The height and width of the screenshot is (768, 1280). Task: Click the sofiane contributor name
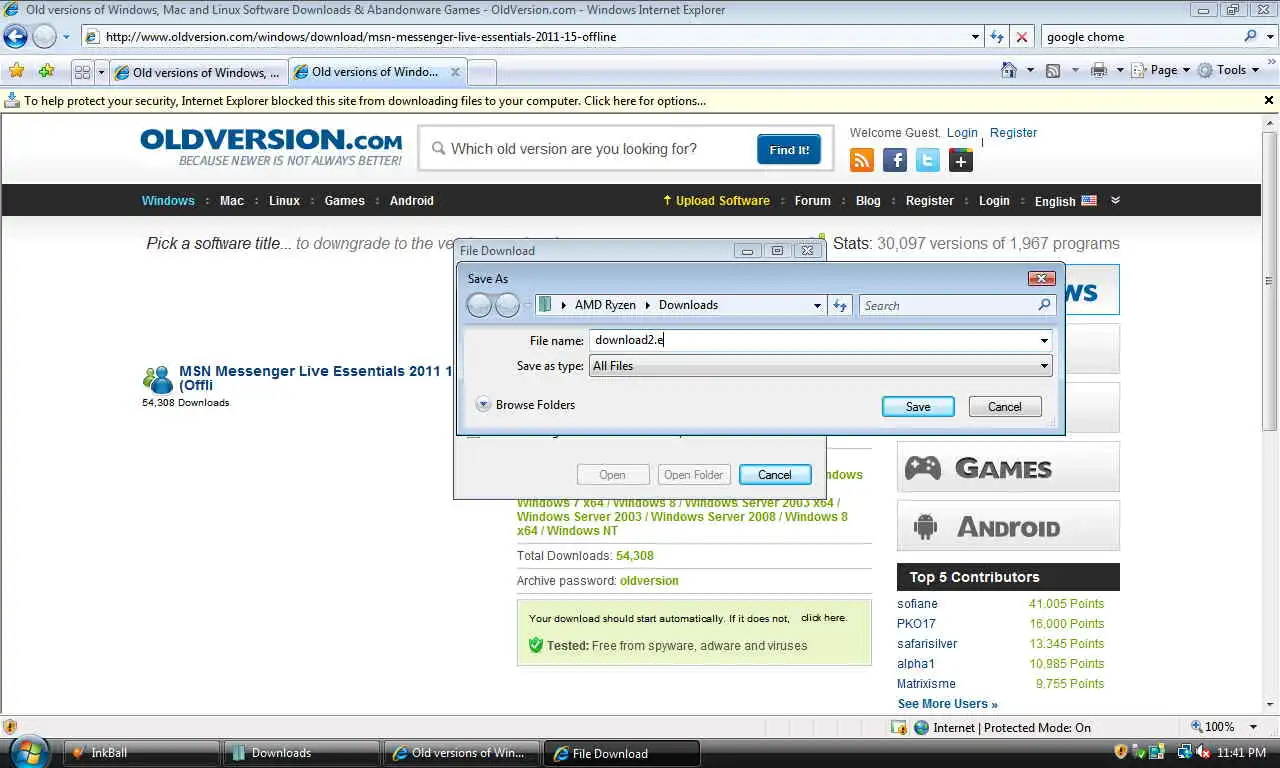click(x=917, y=603)
